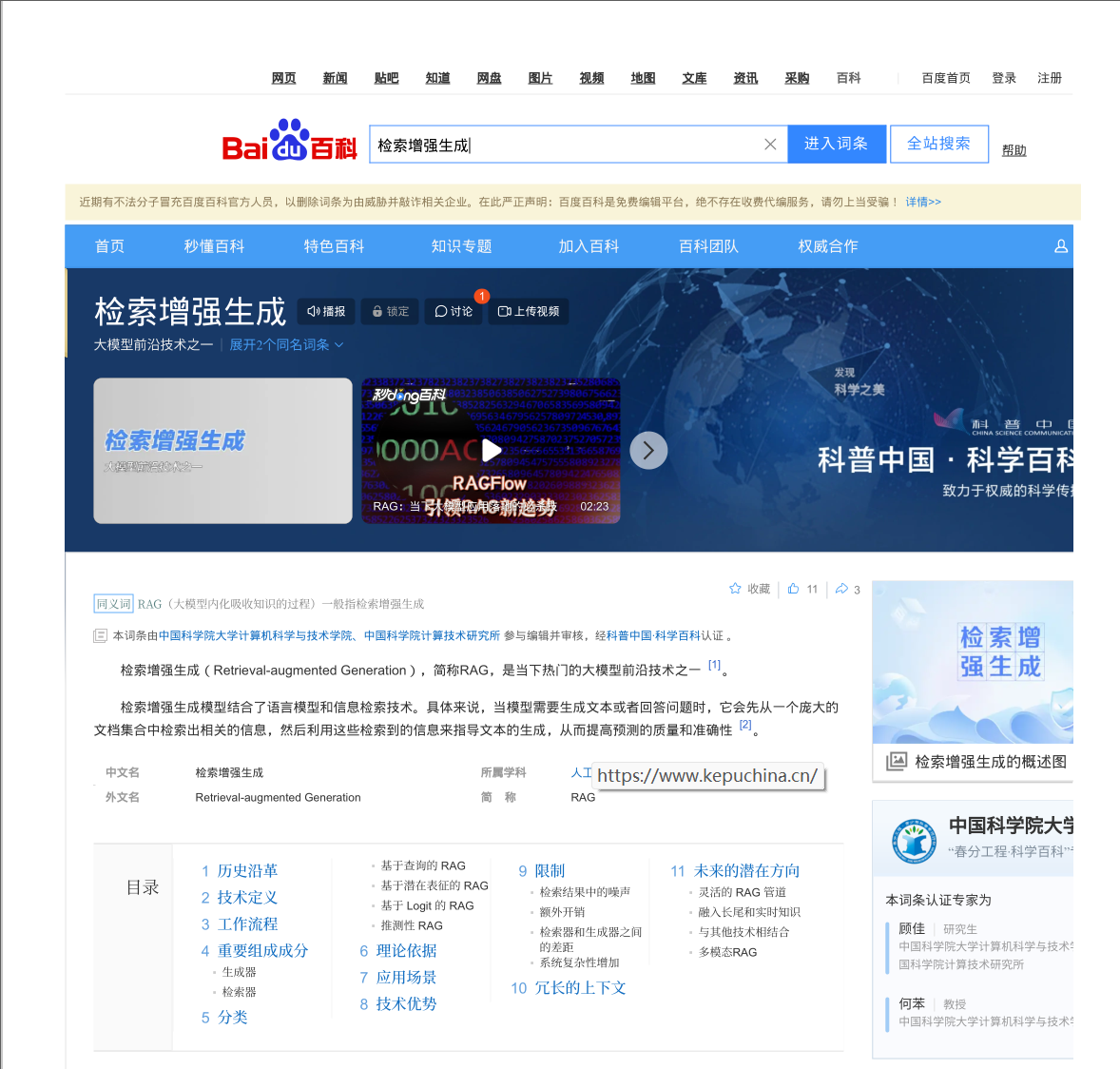Go to 百度首页 link

coord(946,78)
